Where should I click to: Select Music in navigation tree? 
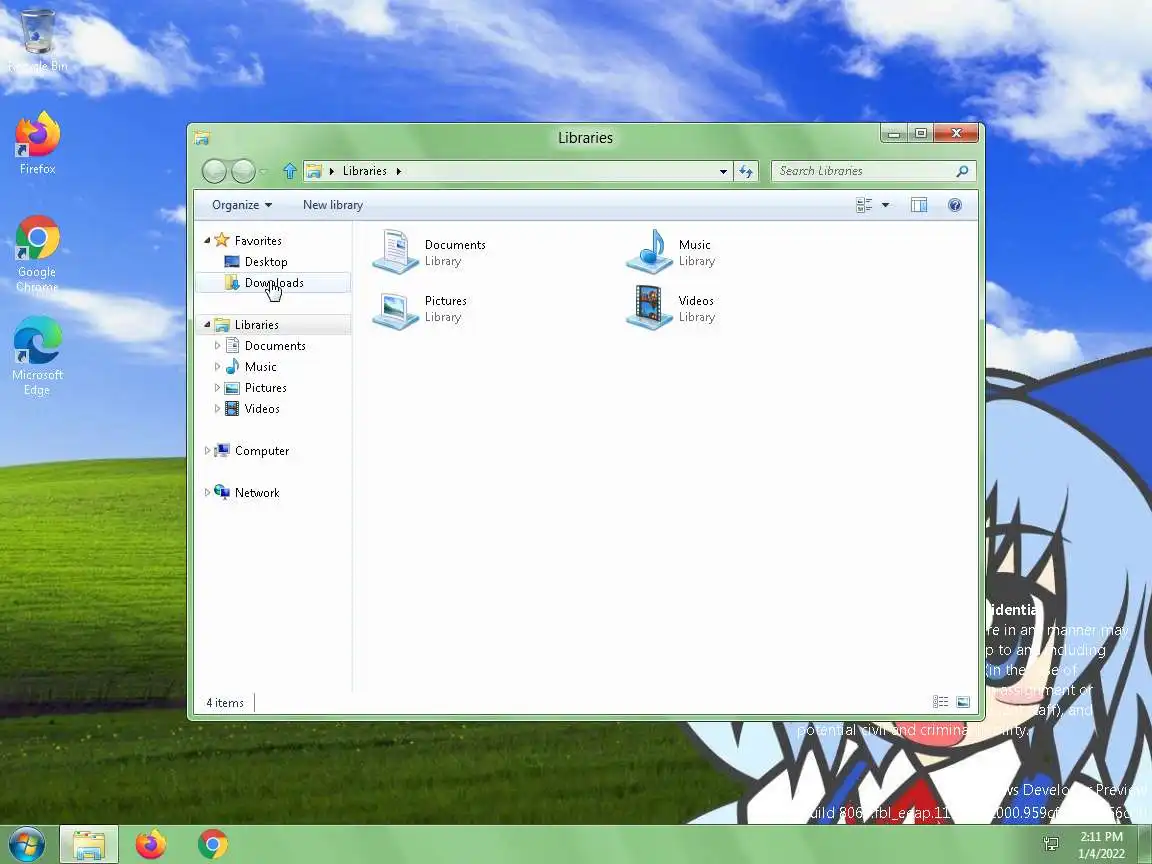pos(261,367)
